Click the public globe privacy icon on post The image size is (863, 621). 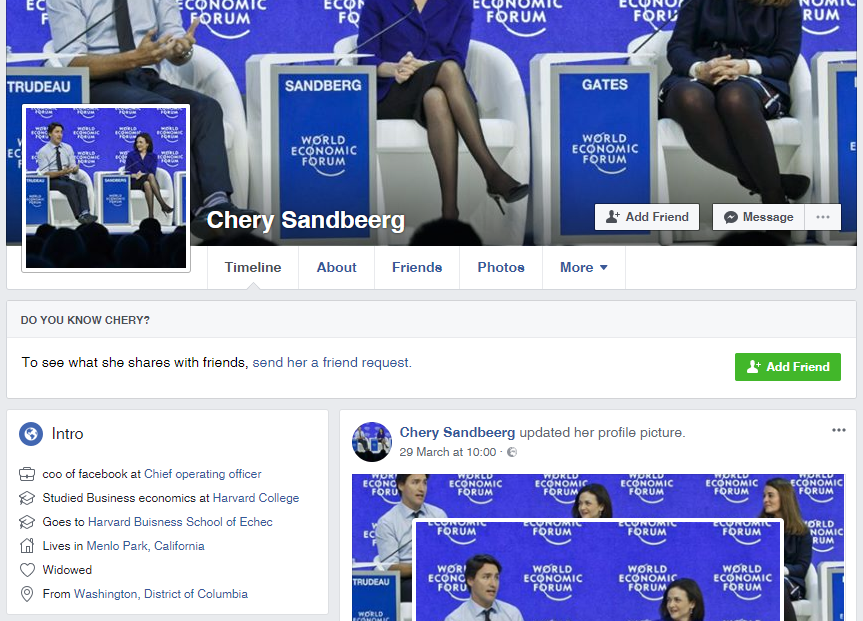coord(512,452)
